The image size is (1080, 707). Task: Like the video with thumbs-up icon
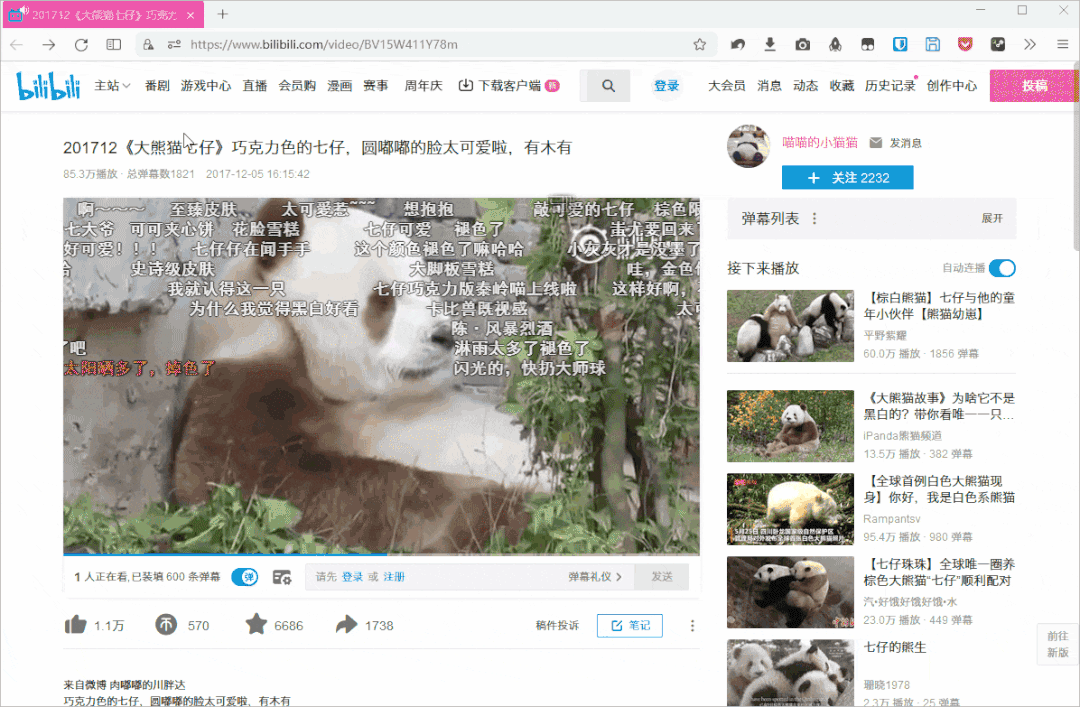76,625
